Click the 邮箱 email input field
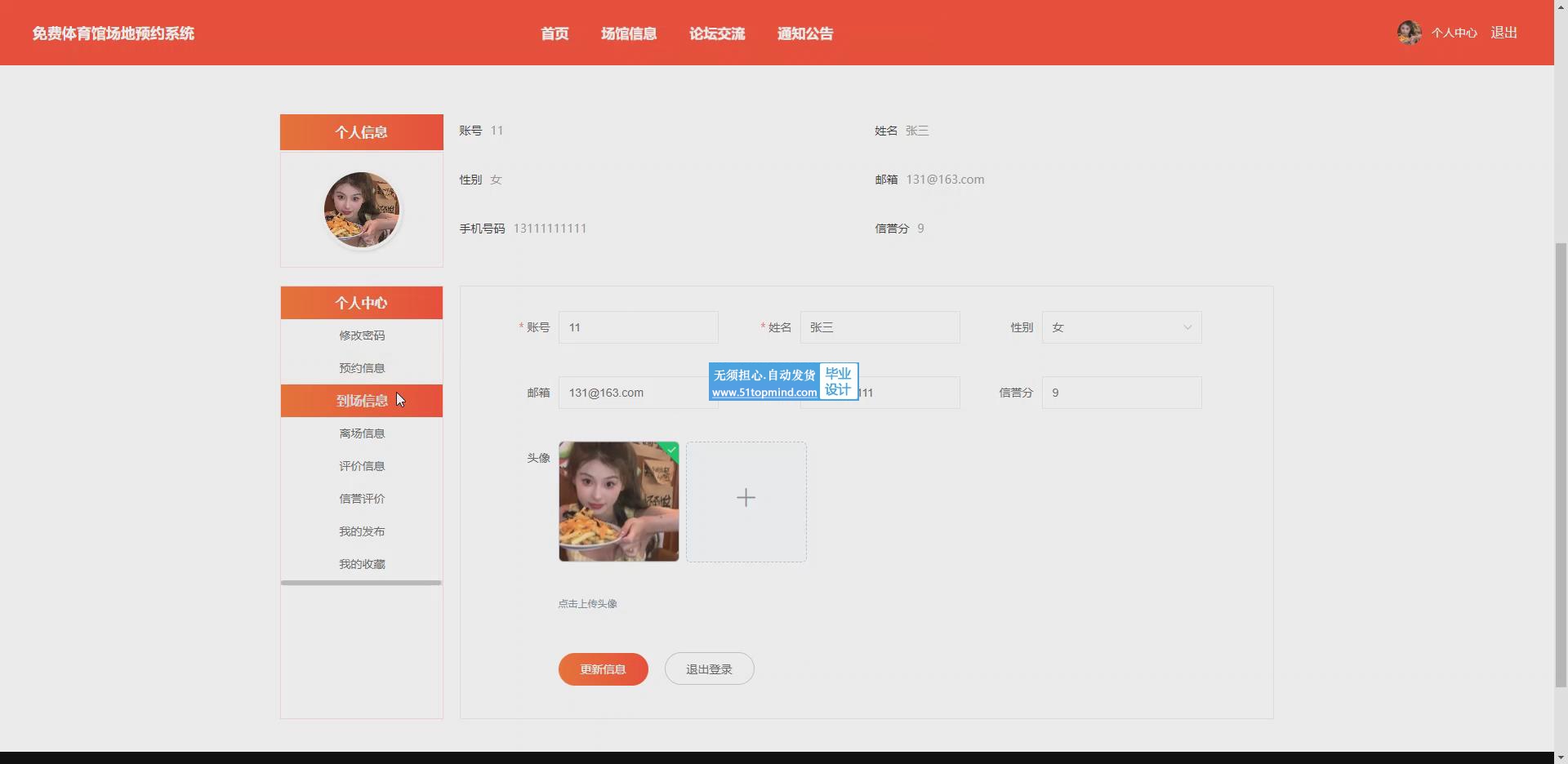This screenshot has height=764, width=1568. (x=633, y=393)
